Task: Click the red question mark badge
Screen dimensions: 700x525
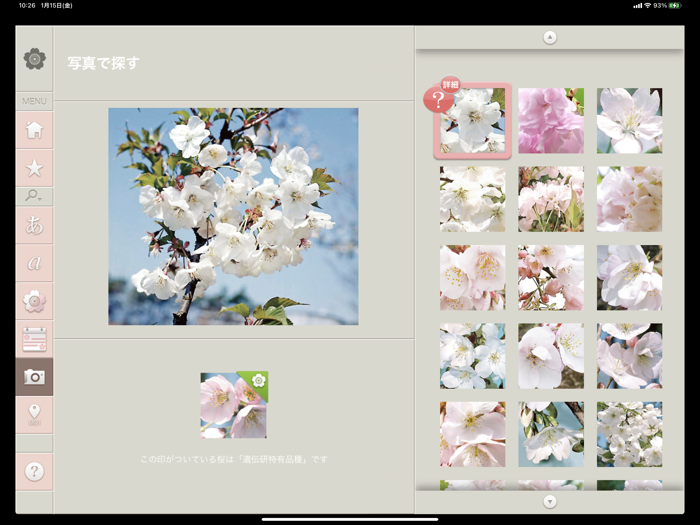Action: click(438, 100)
